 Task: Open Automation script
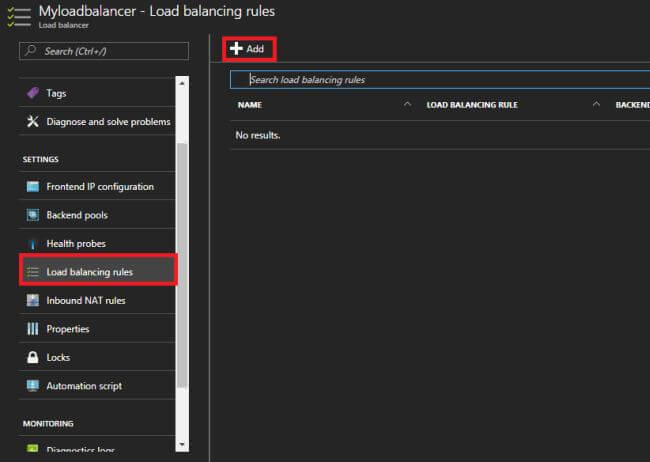97,386
